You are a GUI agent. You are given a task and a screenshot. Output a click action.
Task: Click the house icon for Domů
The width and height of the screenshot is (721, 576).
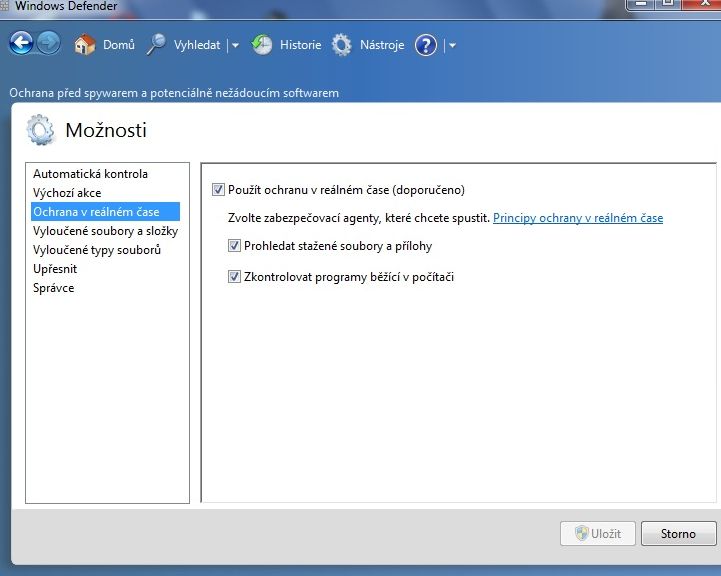click(x=85, y=45)
